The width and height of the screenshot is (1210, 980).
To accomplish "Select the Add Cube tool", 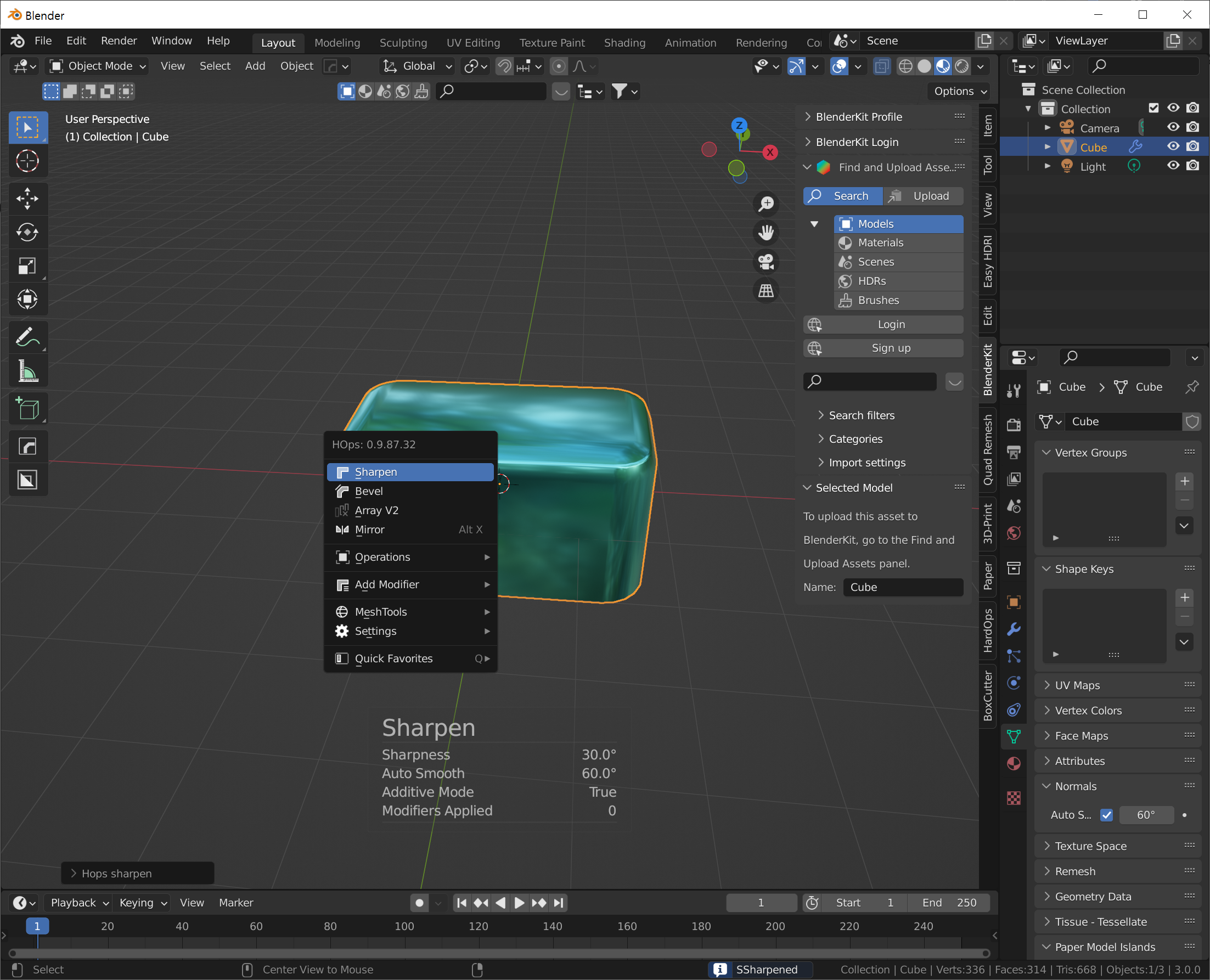I will [27, 408].
